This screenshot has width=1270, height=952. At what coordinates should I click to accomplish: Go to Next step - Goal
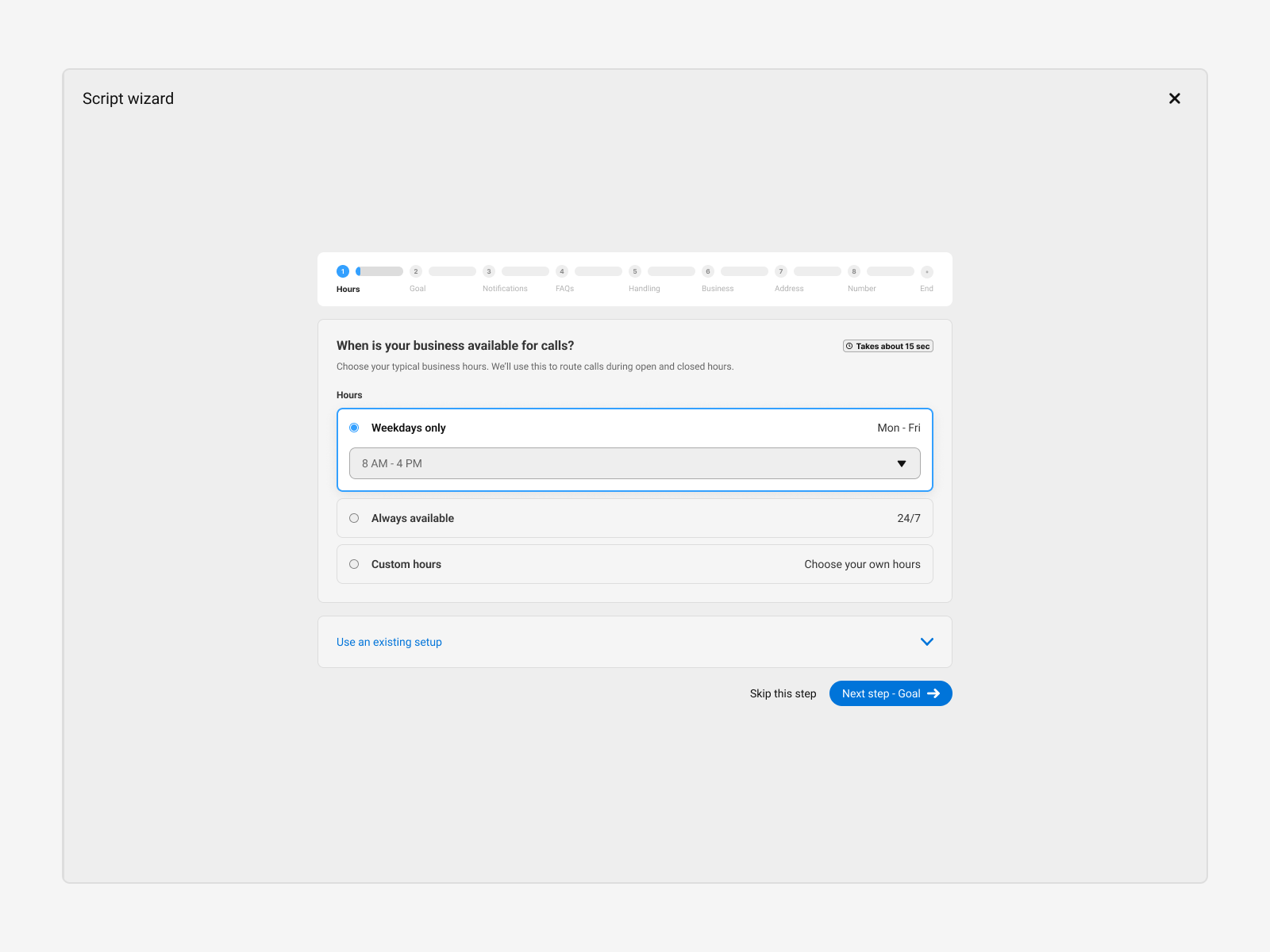pyautogui.click(x=891, y=693)
